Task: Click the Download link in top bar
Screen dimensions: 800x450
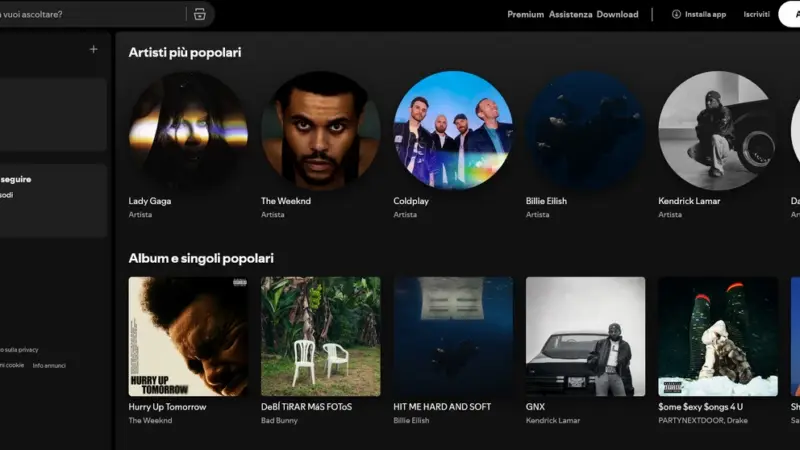Action: tap(617, 14)
